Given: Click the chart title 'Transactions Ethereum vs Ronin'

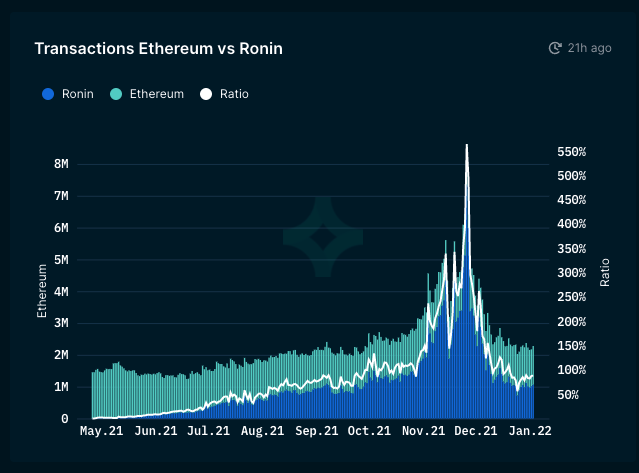Looking at the screenshot, I should [x=159, y=48].
